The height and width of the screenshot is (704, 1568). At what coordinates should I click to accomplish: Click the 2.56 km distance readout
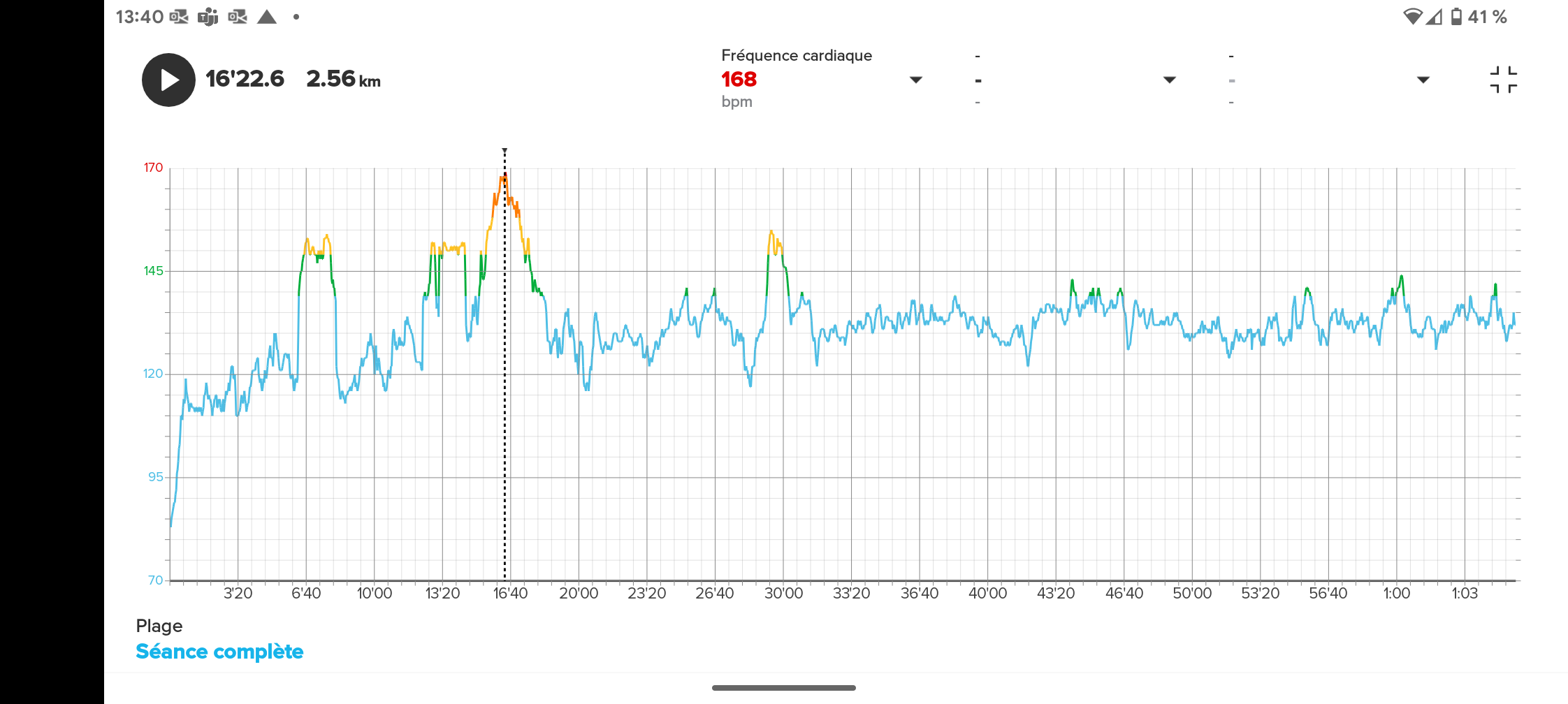click(343, 79)
